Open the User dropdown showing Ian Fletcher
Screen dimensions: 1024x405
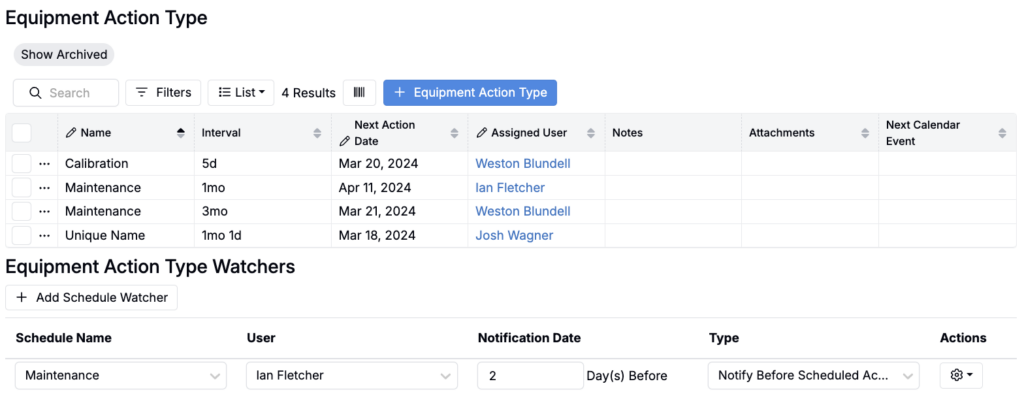pos(351,375)
